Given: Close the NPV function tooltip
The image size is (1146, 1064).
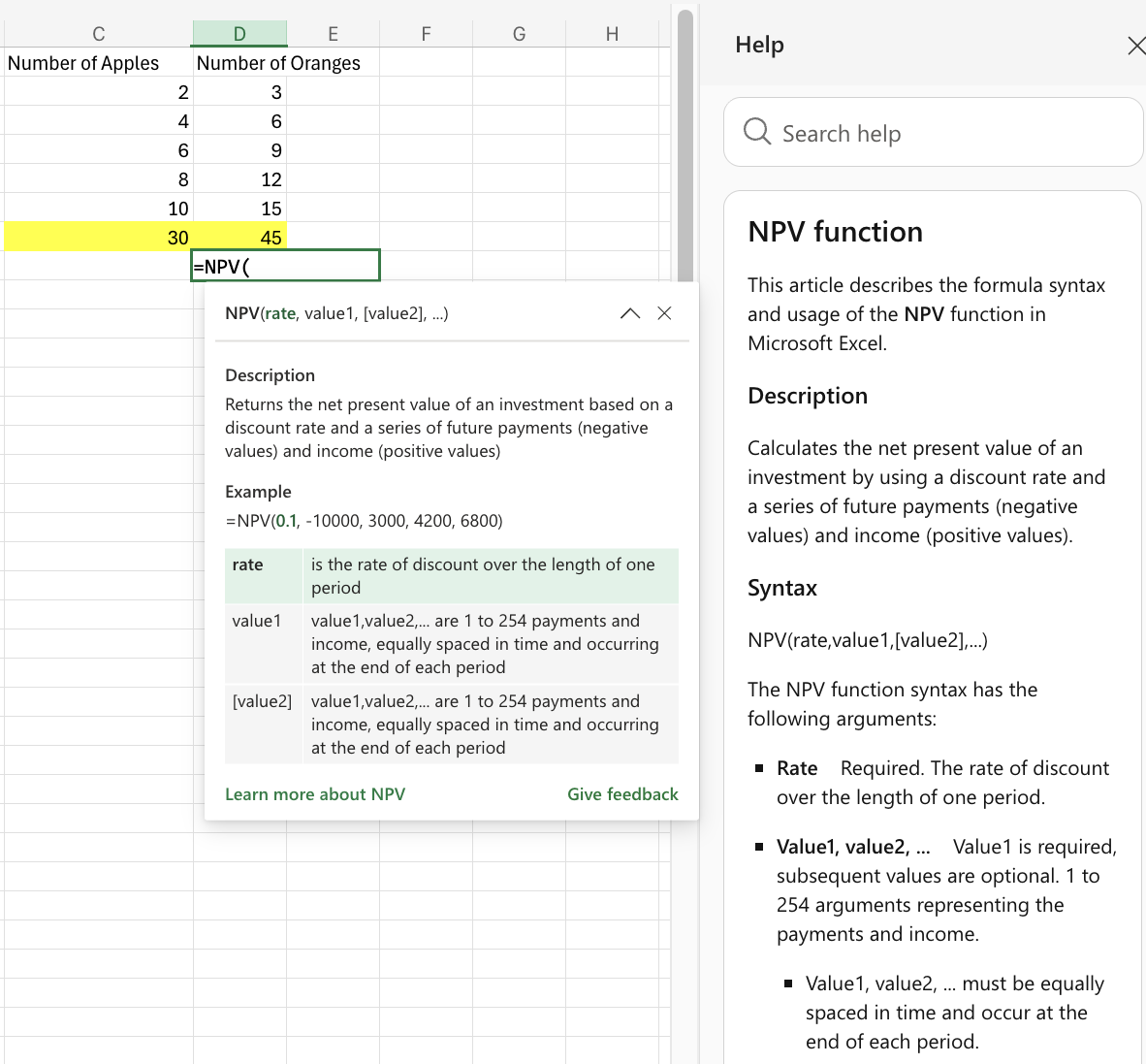Looking at the screenshot, I should click(664, 312).
